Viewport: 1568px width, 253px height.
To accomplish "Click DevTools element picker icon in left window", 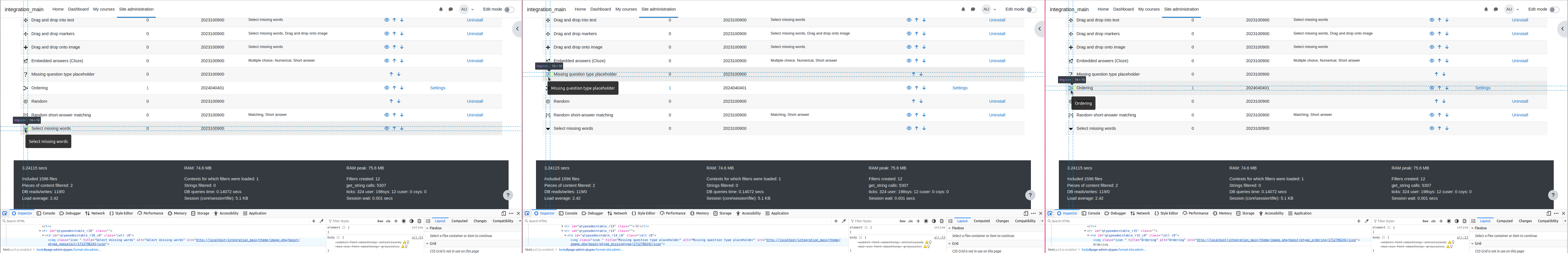I will pos(5,213).
